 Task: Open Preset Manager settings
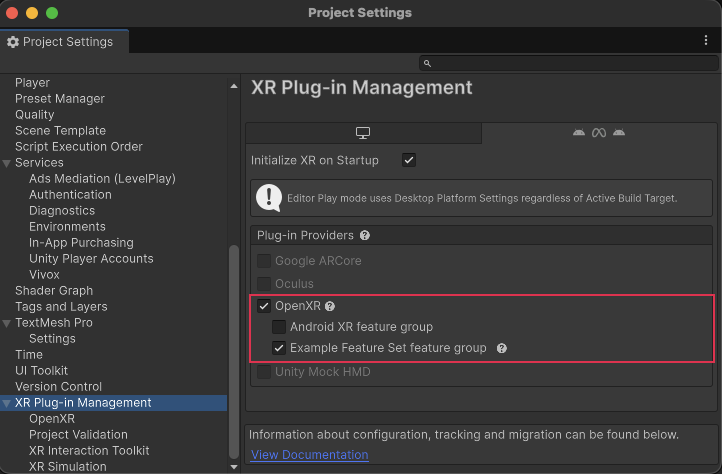(60, 99)
